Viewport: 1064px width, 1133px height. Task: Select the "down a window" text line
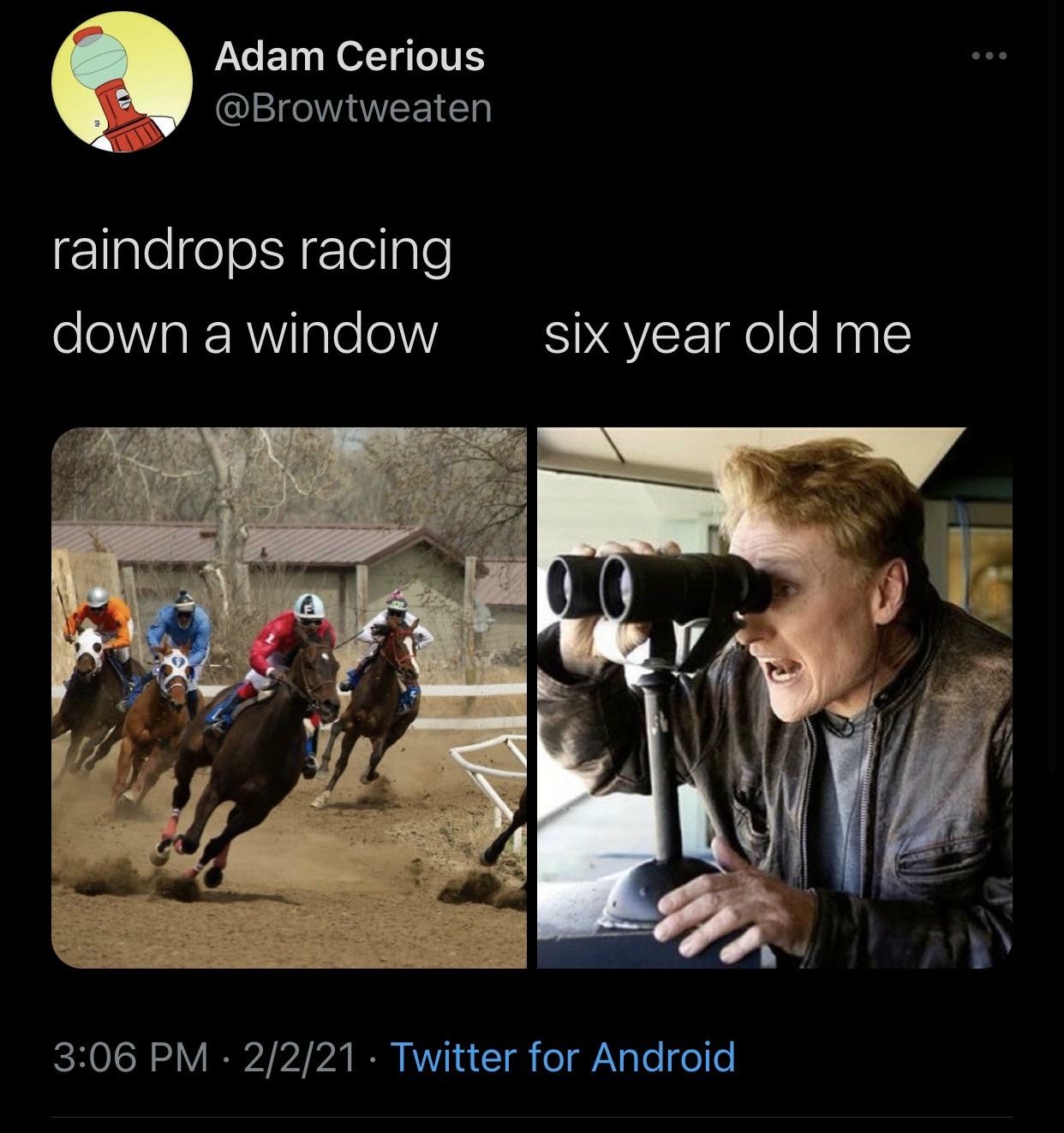(245, 333)
